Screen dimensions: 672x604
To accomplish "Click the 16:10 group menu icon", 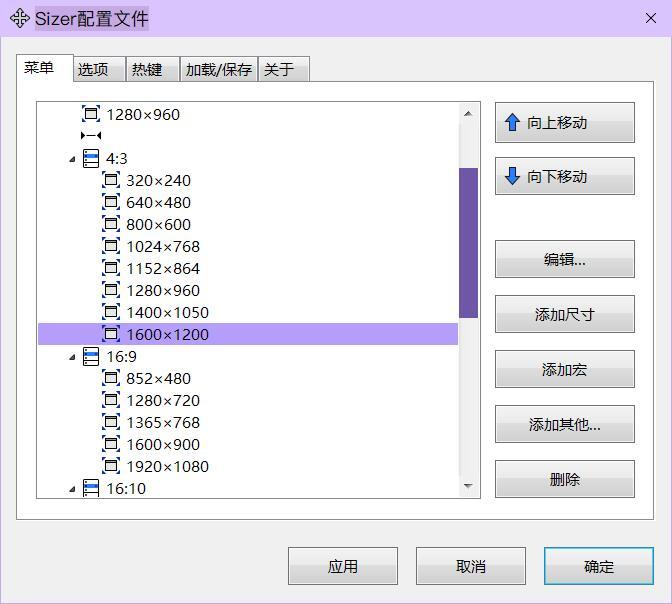I will pos(91,488).
